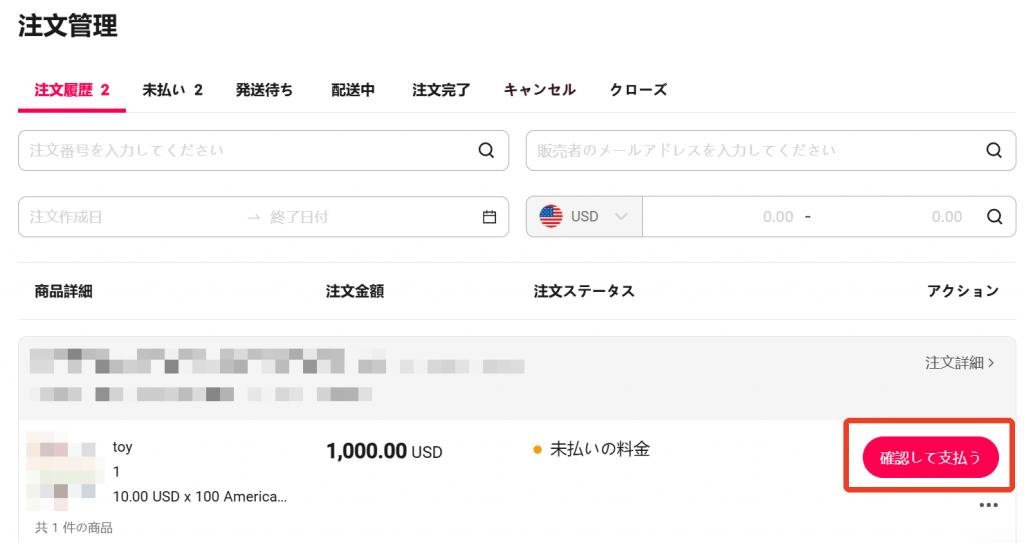1024x543 pixels.
Task: Open the 配送中 tab
Action: 353,90
